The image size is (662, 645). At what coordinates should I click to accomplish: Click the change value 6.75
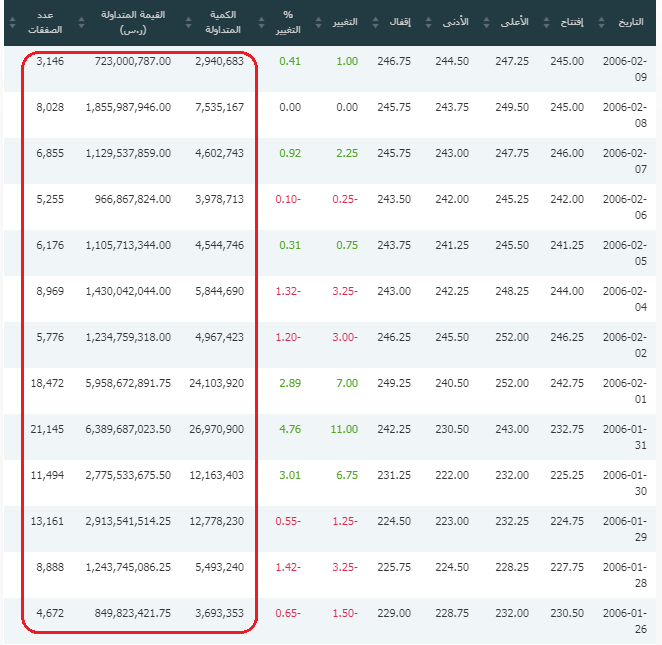(347, 476)
